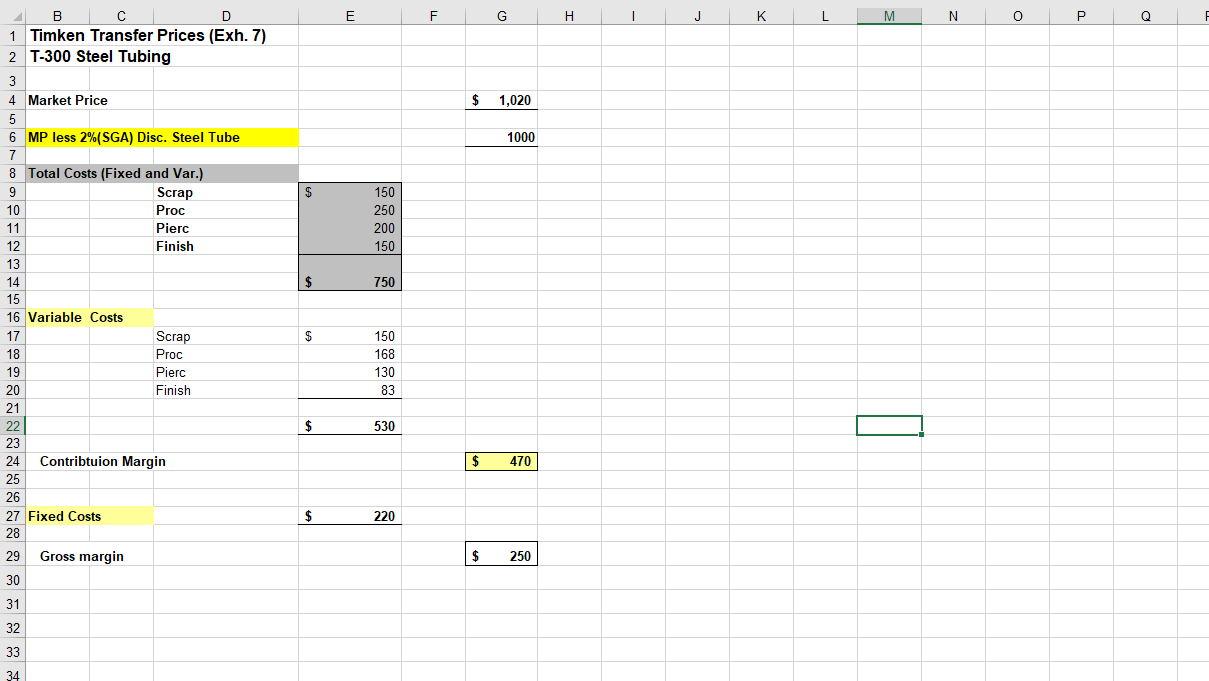Select row 6 via its row header
The image size is (1209, 681).
click(12, 137)
